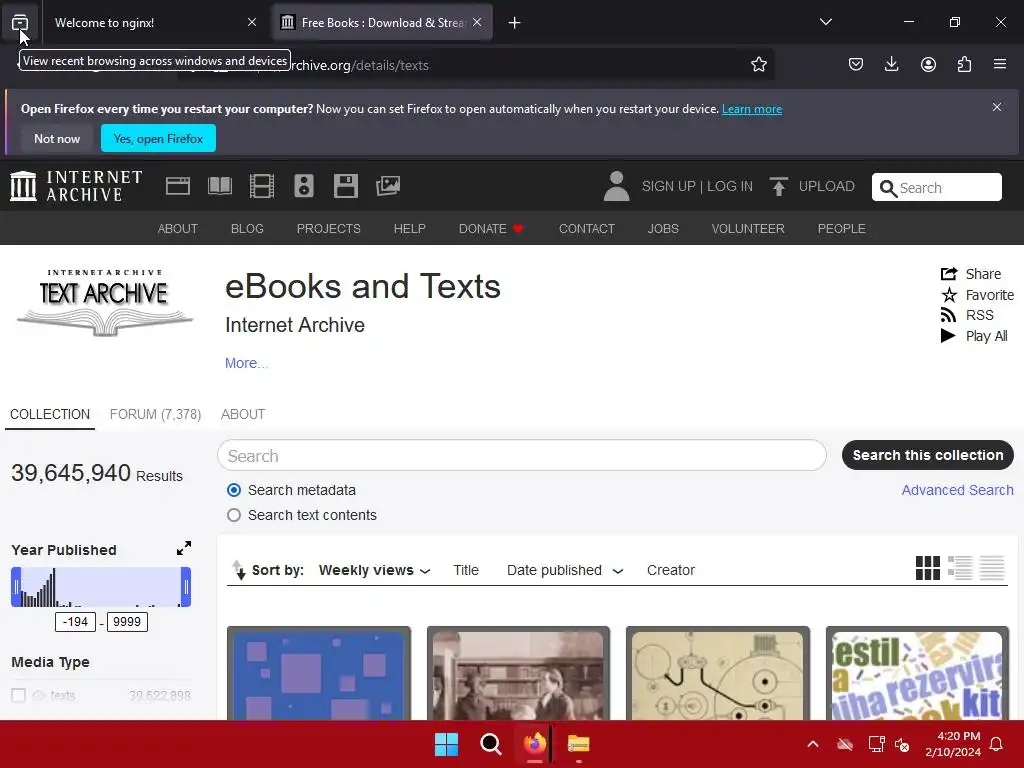Bookmark this page with star icon

(x=758, y=64)
